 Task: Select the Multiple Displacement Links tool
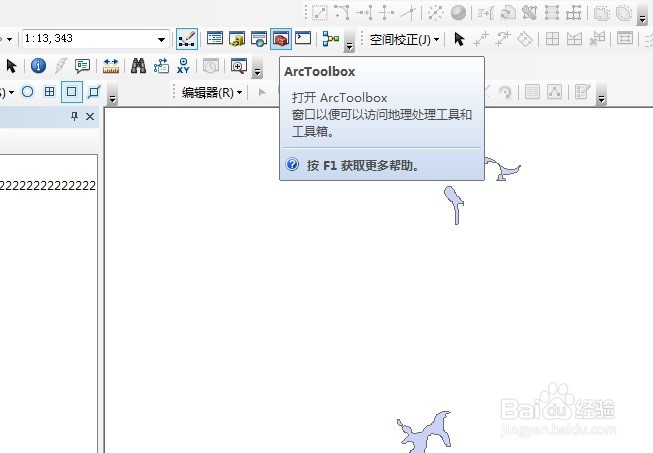pyautogui.click(x=525, y=39)
